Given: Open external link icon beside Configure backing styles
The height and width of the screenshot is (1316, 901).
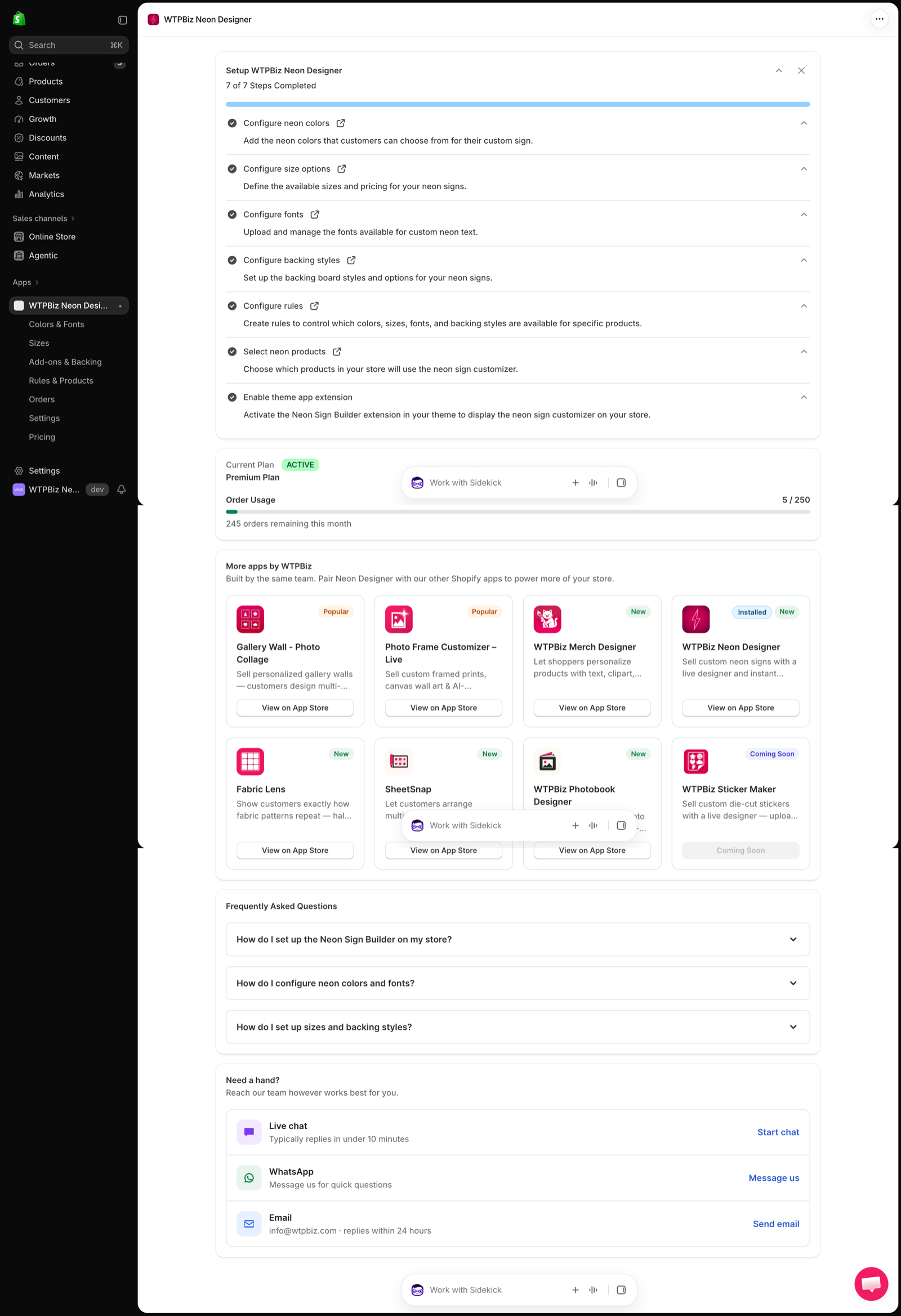Looking at the screenshot, I should coord(351,260).
